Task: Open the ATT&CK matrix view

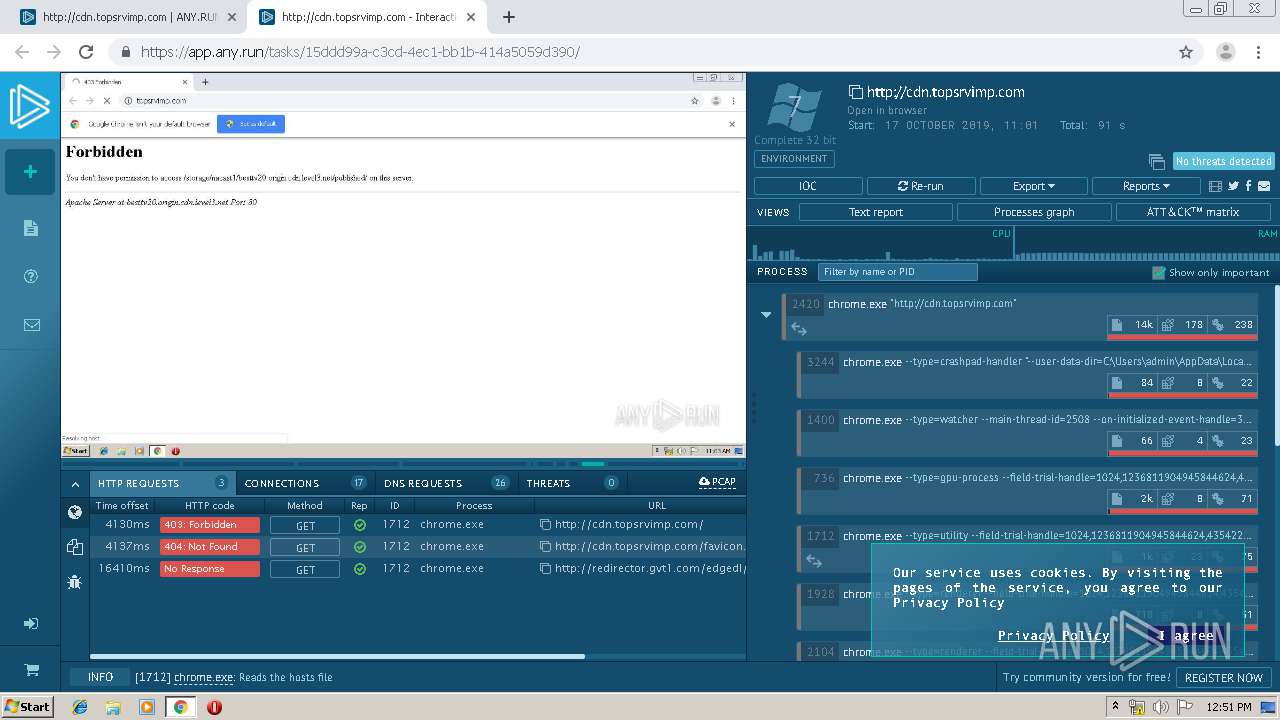Action: point(1194,212)
